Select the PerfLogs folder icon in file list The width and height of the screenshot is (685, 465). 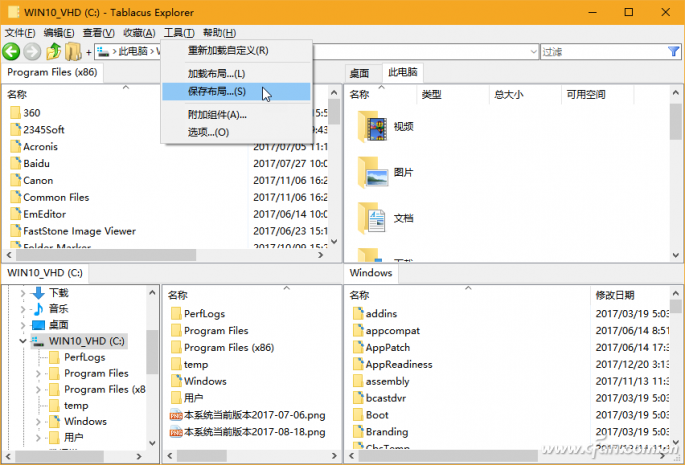click(x=176, y=313)
